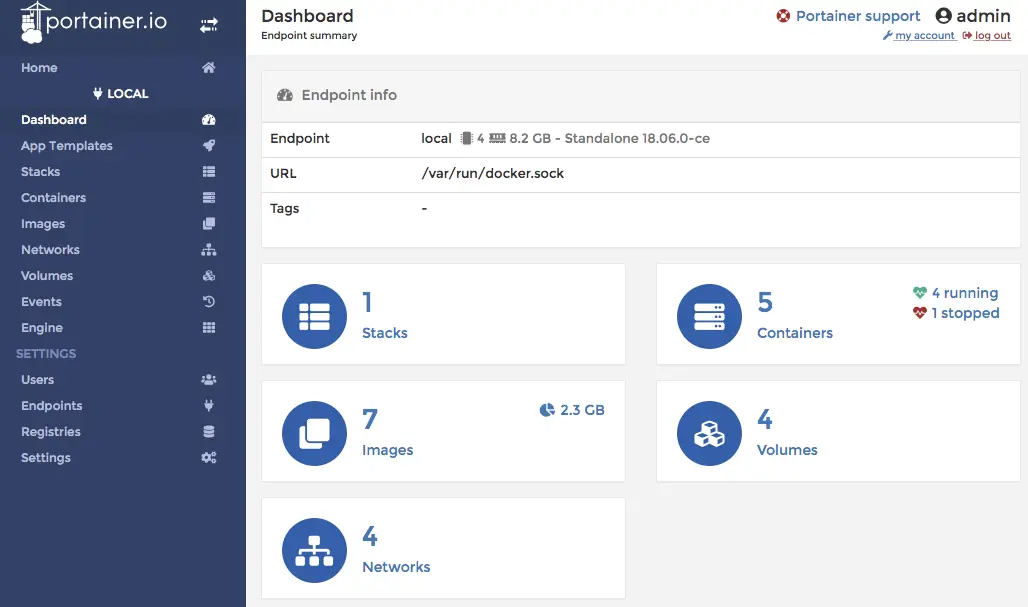The width and height of the screenshot is (1028, 607).
Task: Click the Dashboard page title
Action: 307,16
